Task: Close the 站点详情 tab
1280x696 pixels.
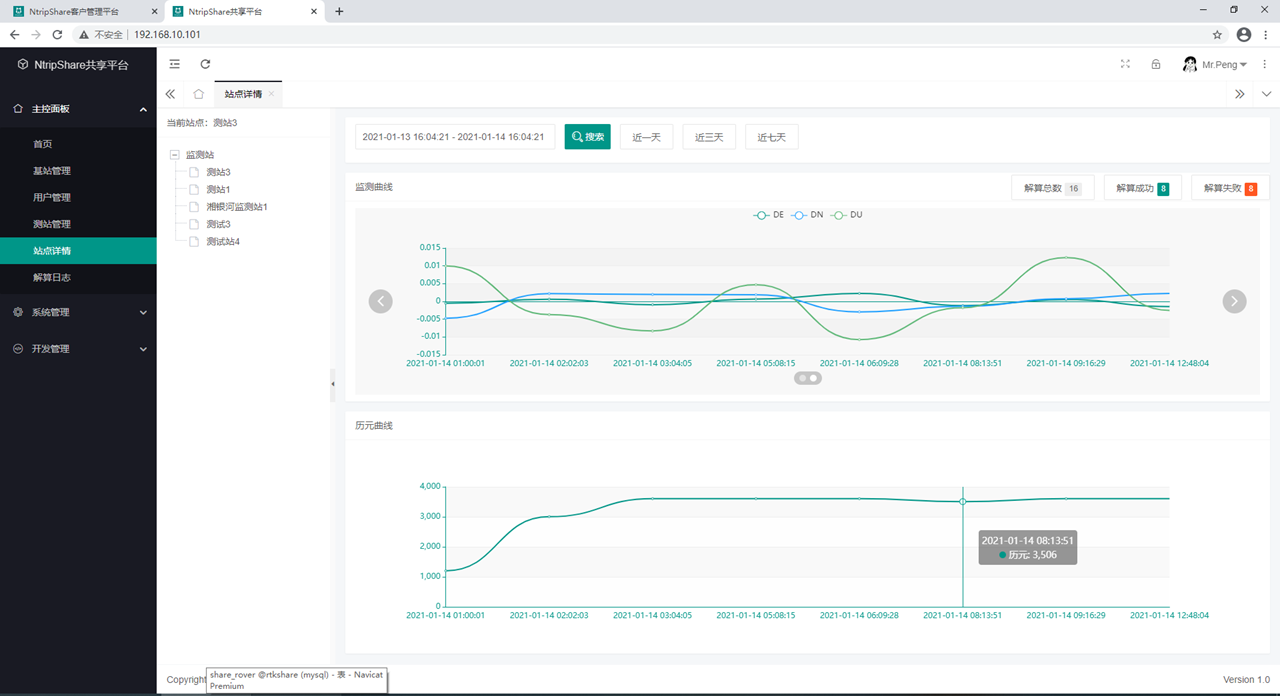Action: [x=271, y=94]
